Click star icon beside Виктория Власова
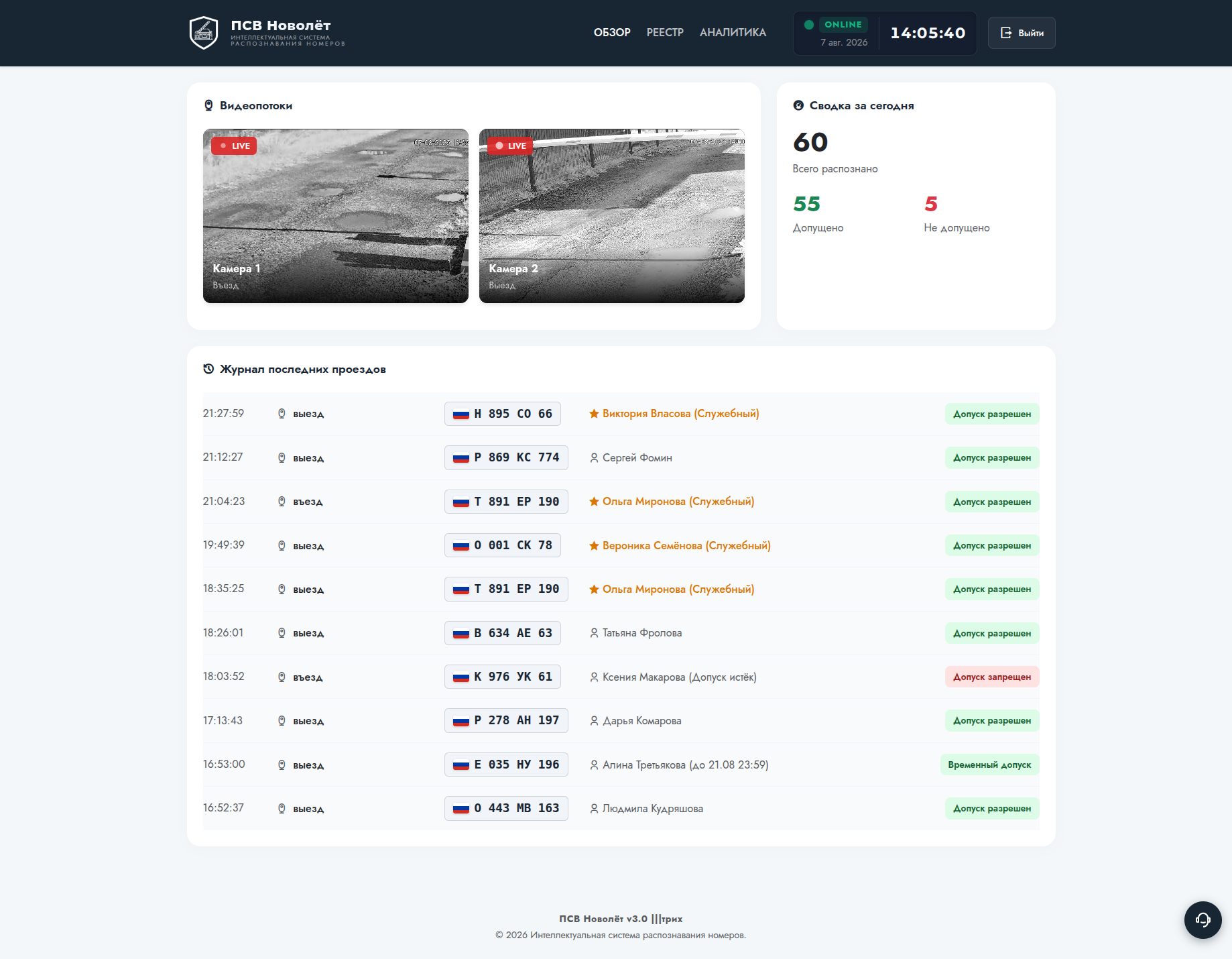 (x=594, y=414)
